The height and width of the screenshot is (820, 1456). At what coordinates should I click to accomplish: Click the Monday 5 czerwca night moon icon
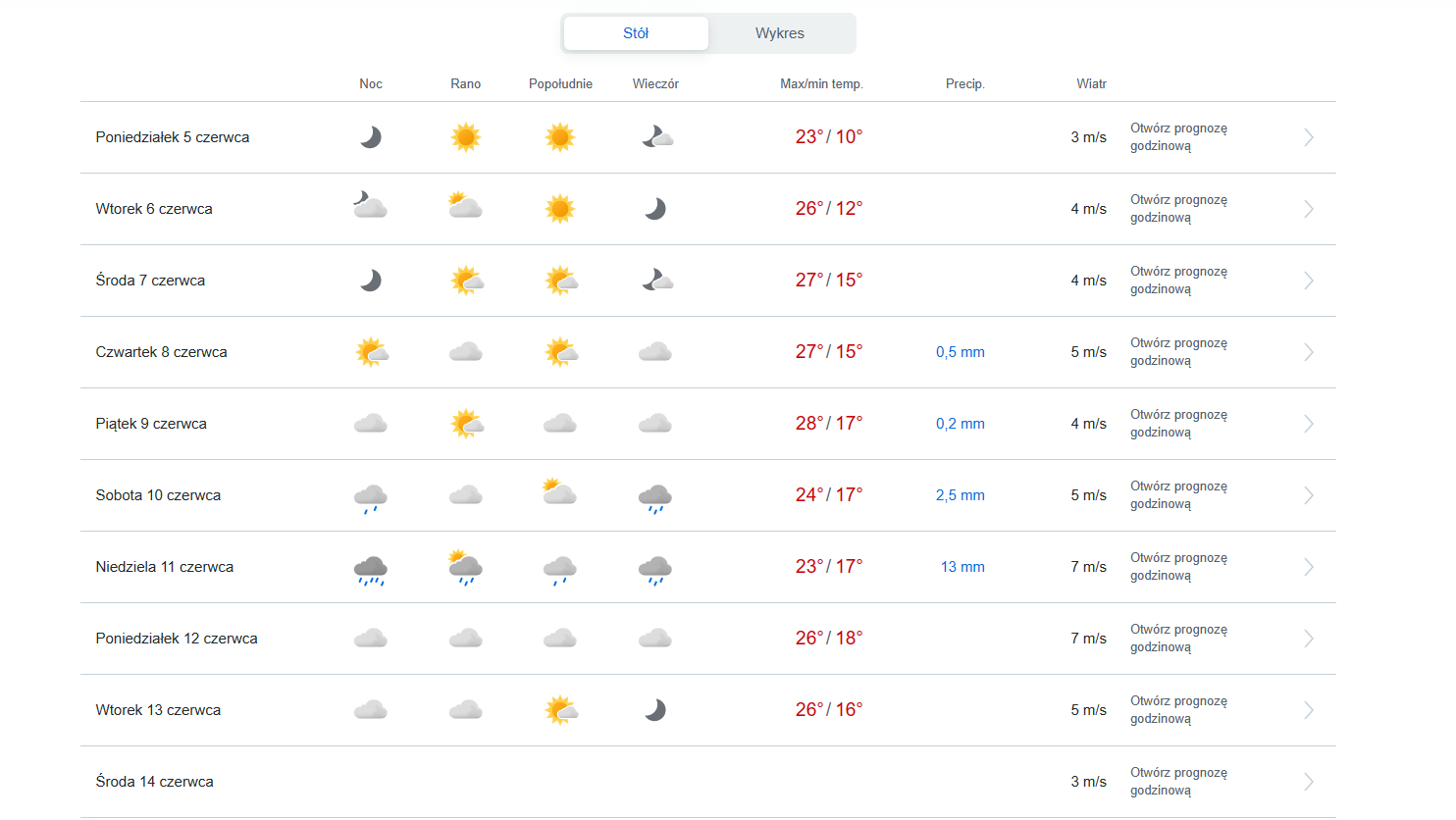click(x=371, y=137)
